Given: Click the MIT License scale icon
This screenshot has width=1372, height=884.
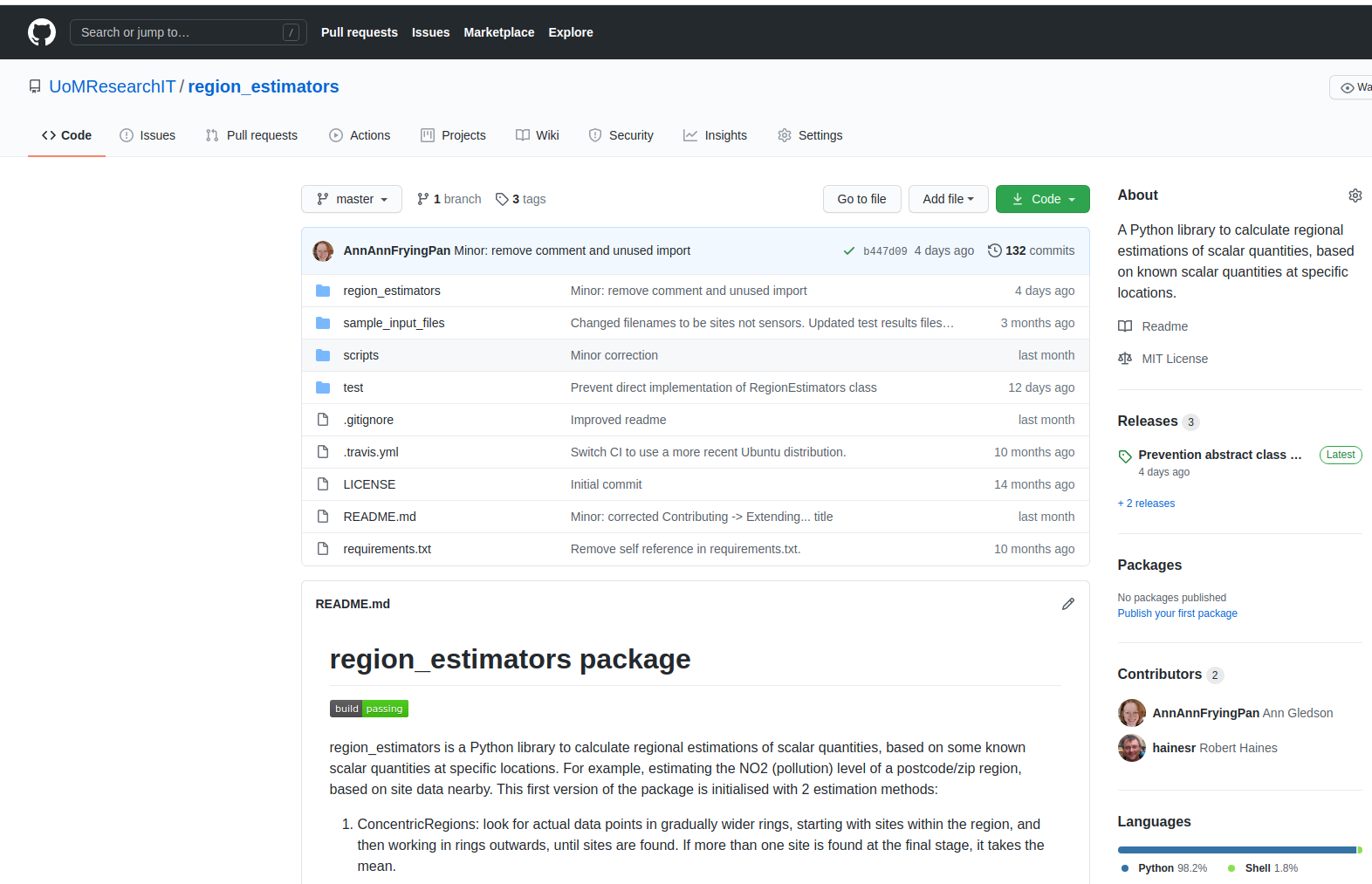Looking at the screenshot, I should tap(1125, 359).
